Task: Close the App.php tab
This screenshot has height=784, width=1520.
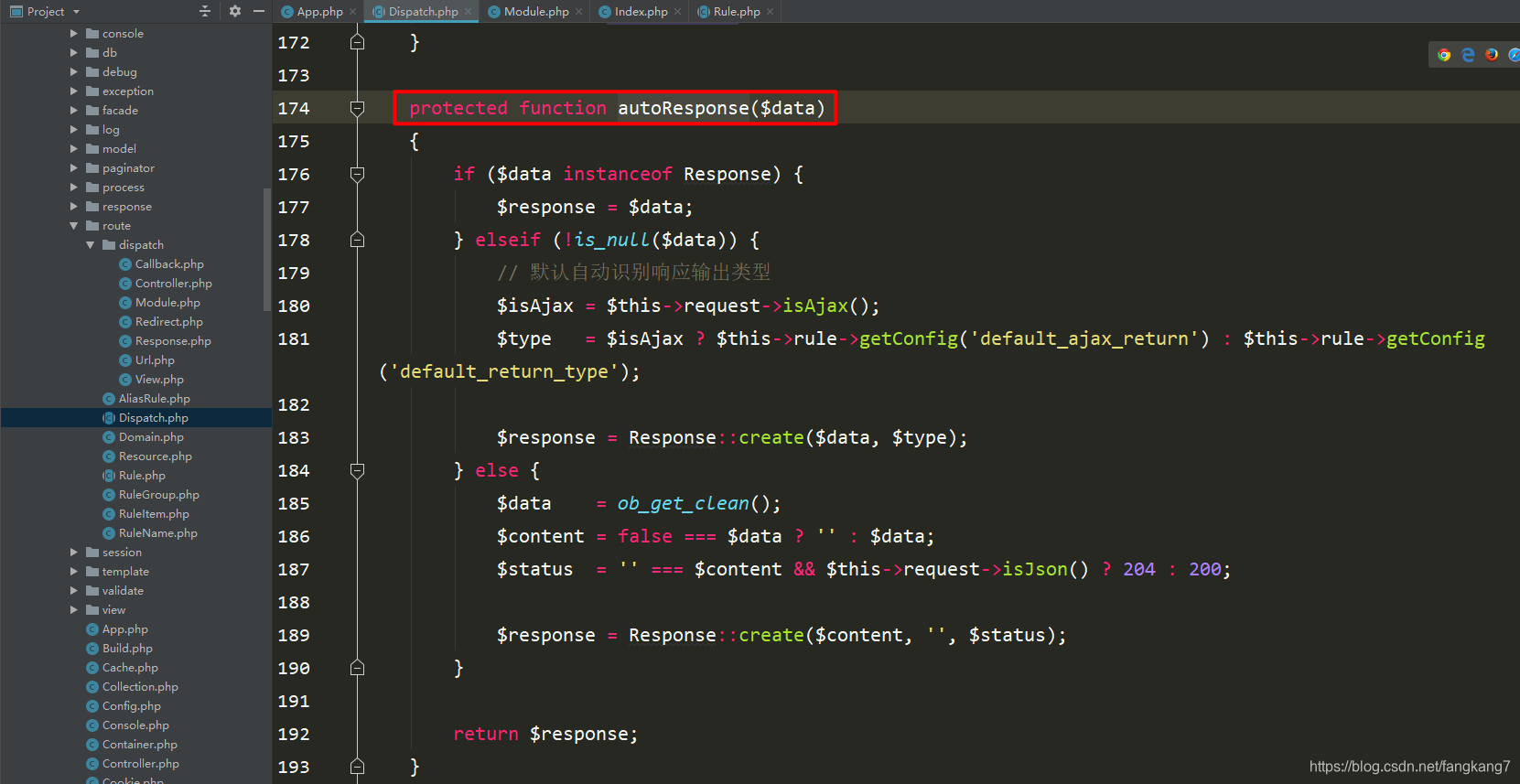Action: coord(353,12)
